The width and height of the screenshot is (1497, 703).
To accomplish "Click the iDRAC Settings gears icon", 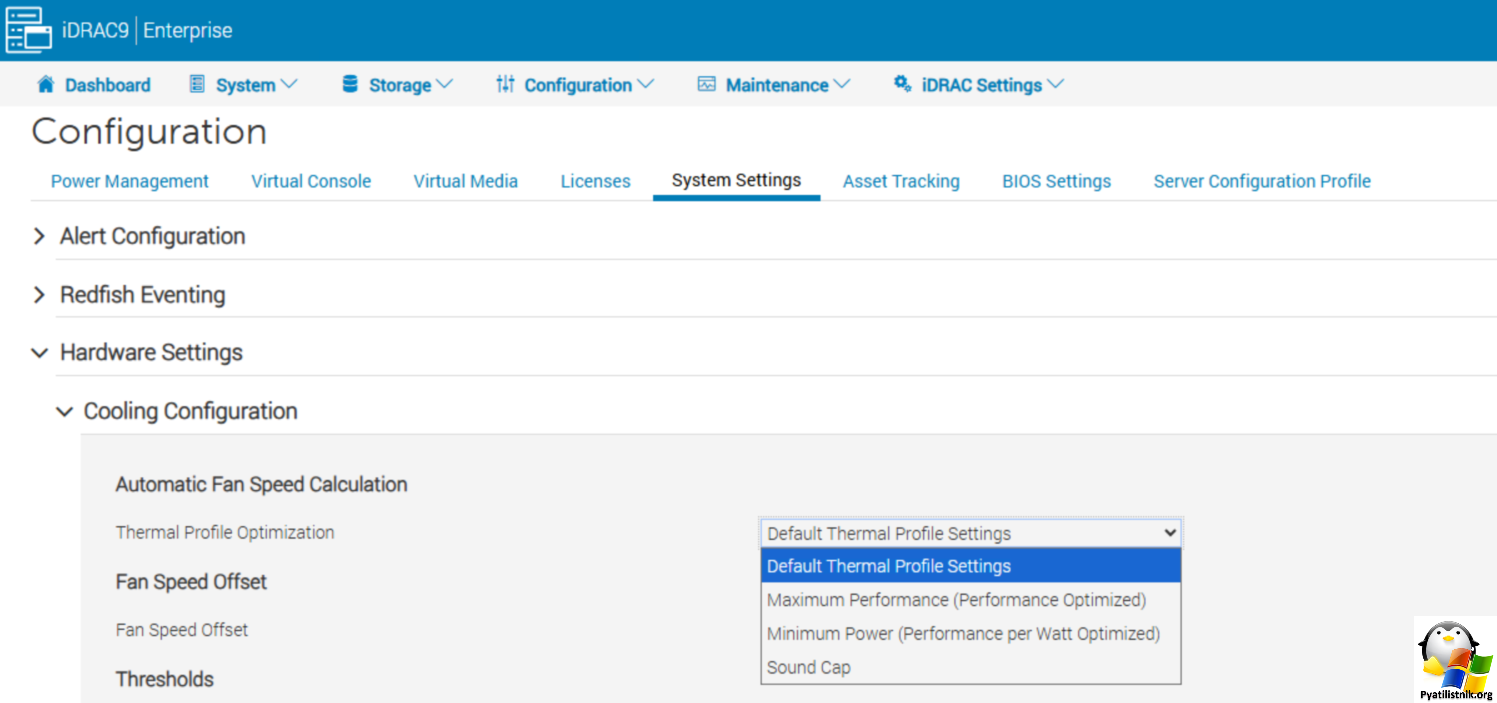I will click(x=902, y=84).
